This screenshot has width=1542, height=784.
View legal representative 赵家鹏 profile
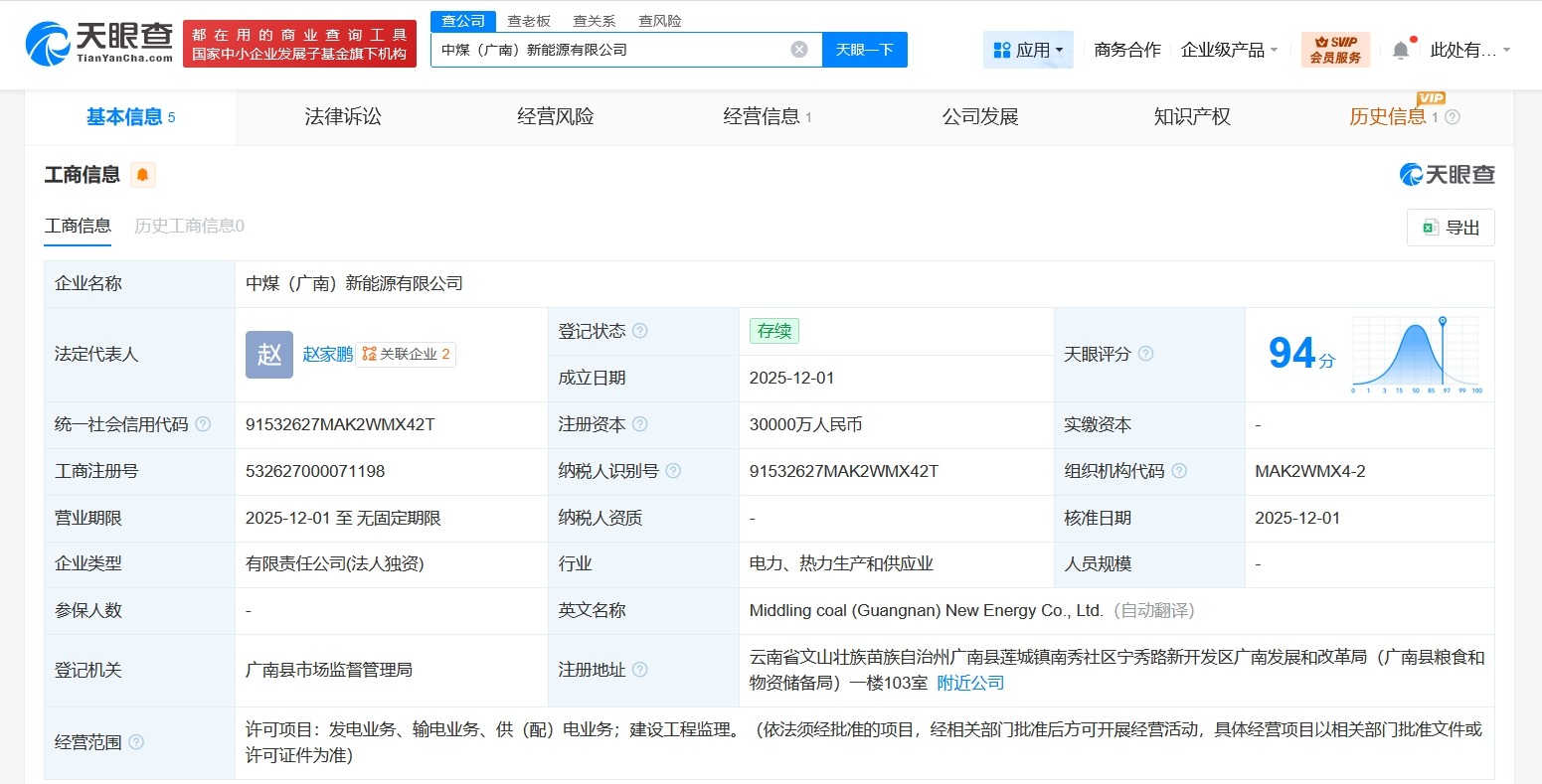pos(328,354)
